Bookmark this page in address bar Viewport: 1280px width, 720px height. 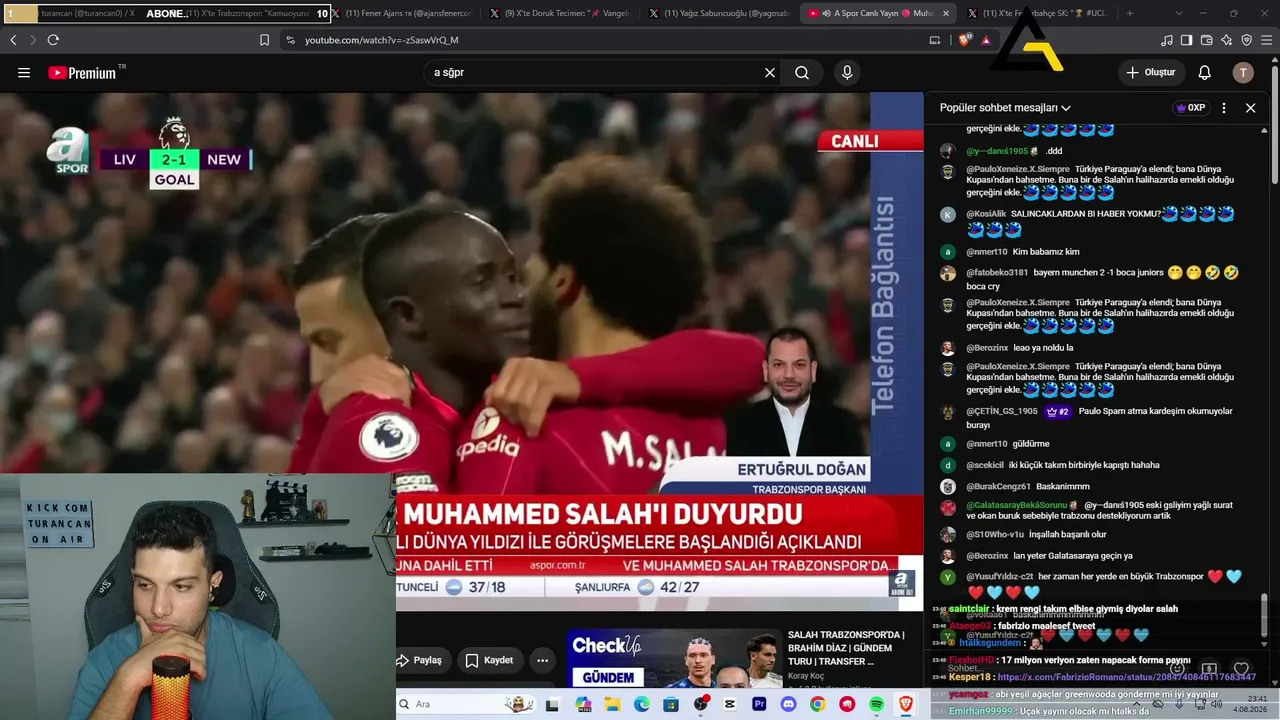coord(264,40)
